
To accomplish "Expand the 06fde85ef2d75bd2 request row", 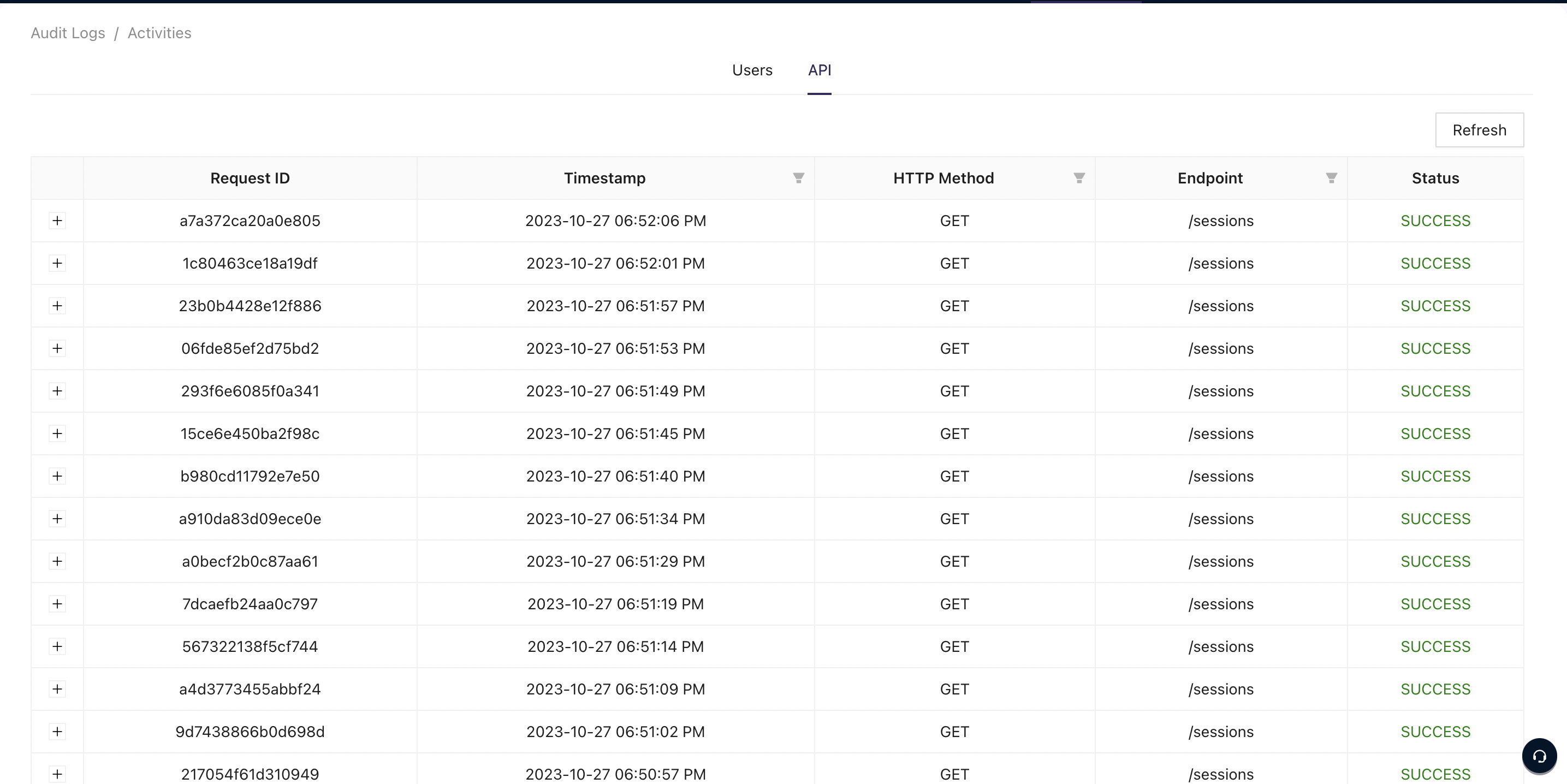I will [x=57, y=348].
